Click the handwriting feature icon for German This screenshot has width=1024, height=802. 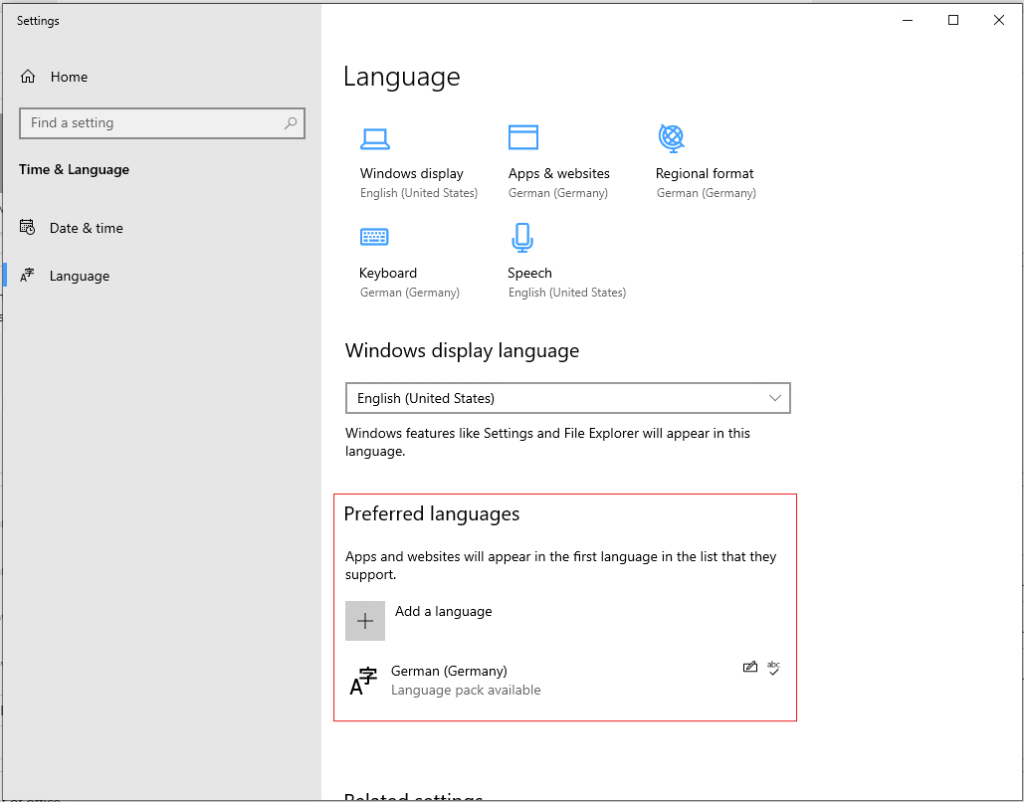click(x=750, y=667)
